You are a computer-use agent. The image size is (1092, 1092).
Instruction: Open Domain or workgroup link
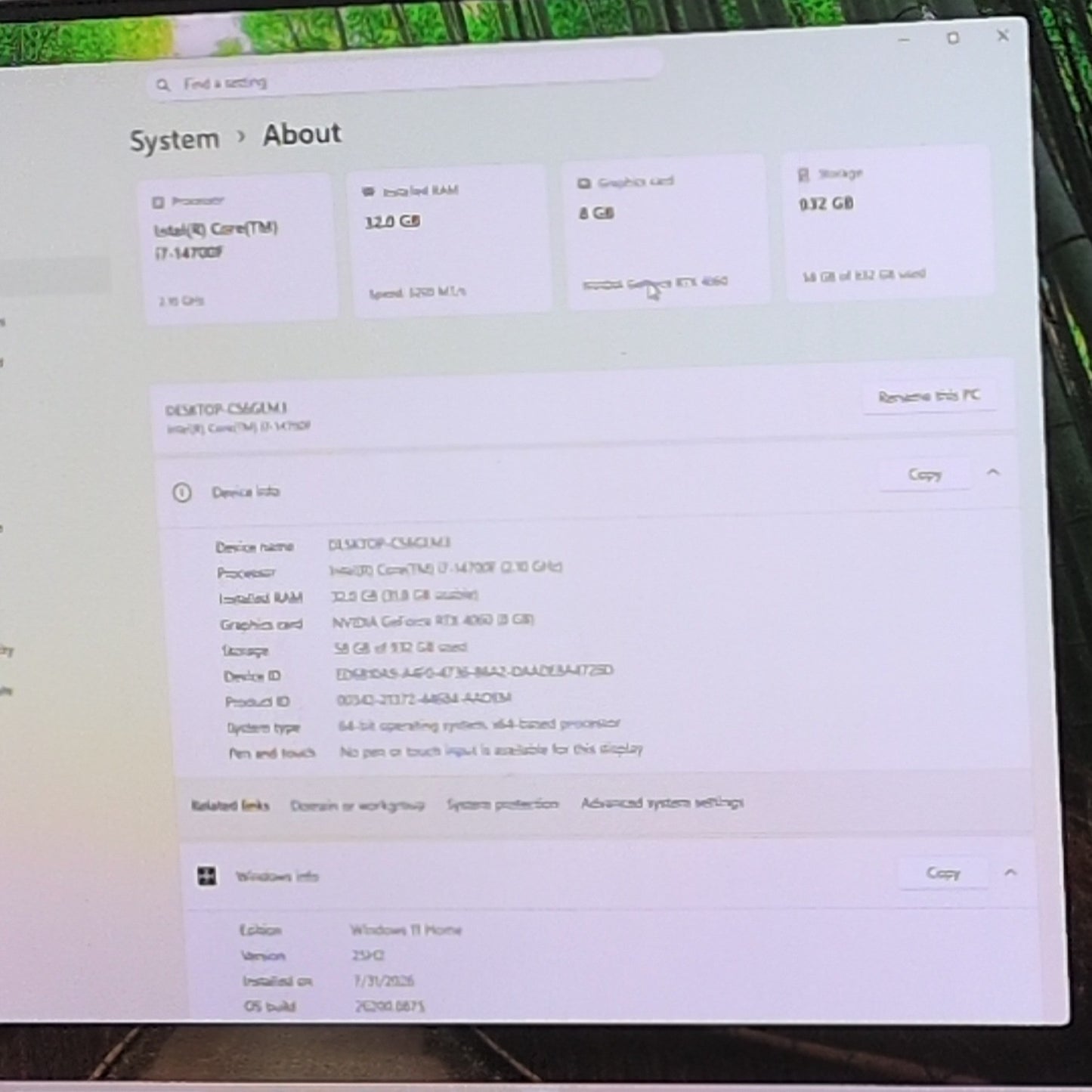tap(357, 806)
